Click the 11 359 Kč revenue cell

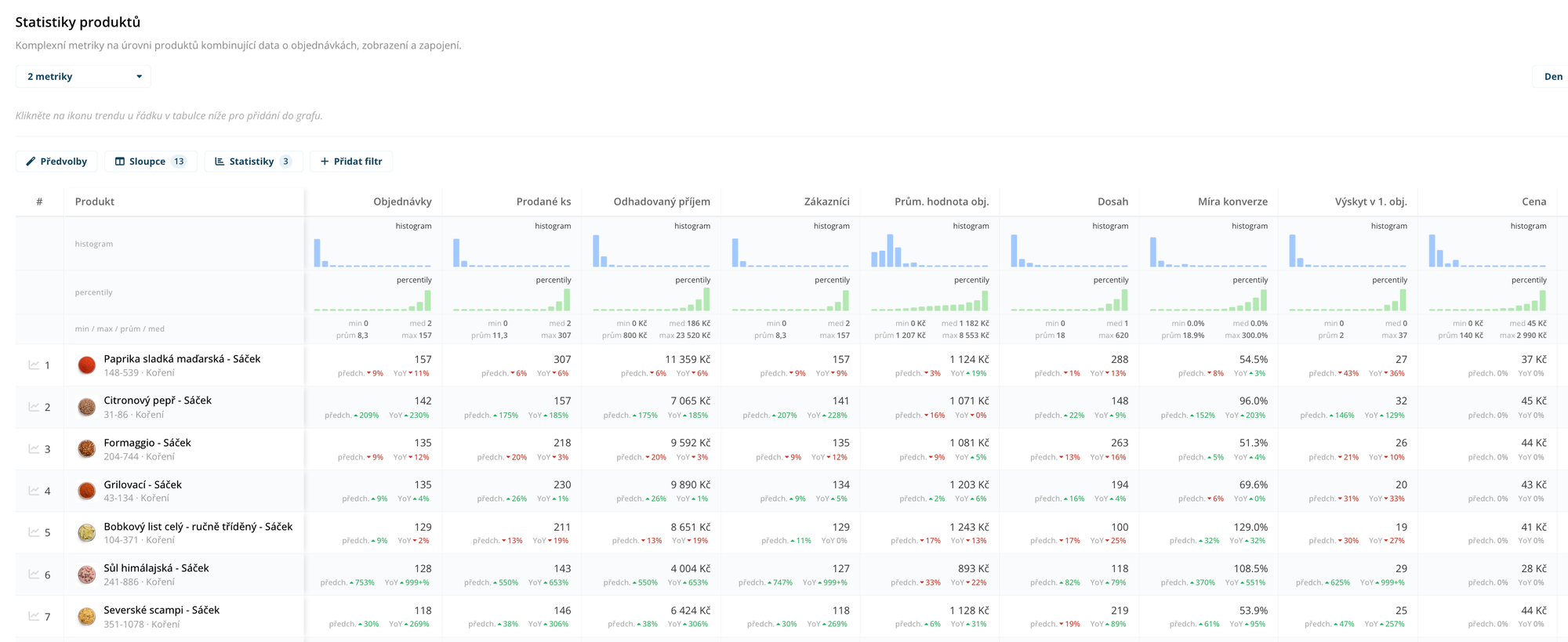point(688,359)
